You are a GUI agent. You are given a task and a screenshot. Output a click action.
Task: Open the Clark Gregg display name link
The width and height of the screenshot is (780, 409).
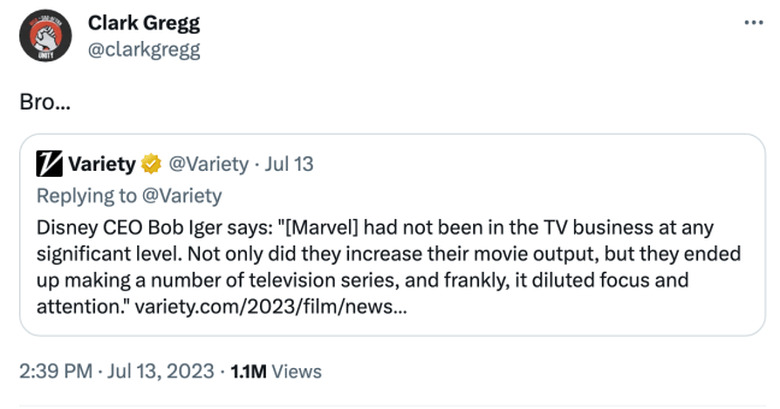click(x=143, y=24)
